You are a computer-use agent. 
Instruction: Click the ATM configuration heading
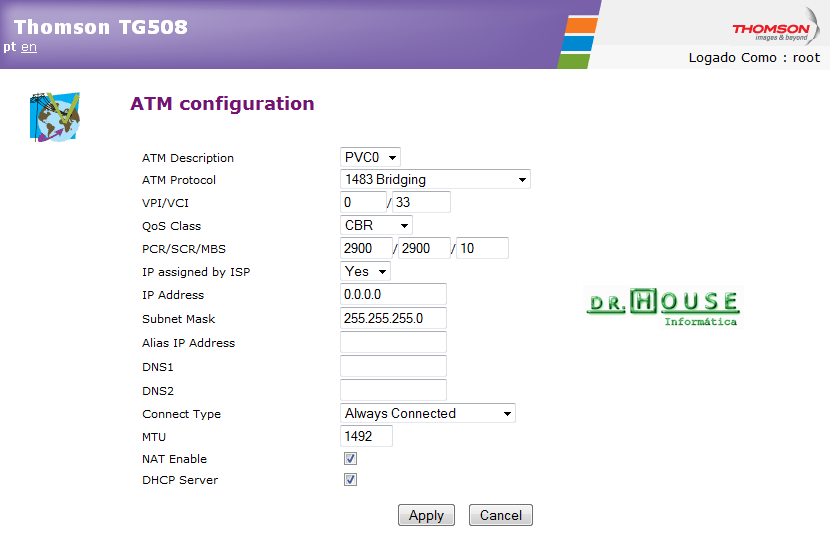click(222, 104)
